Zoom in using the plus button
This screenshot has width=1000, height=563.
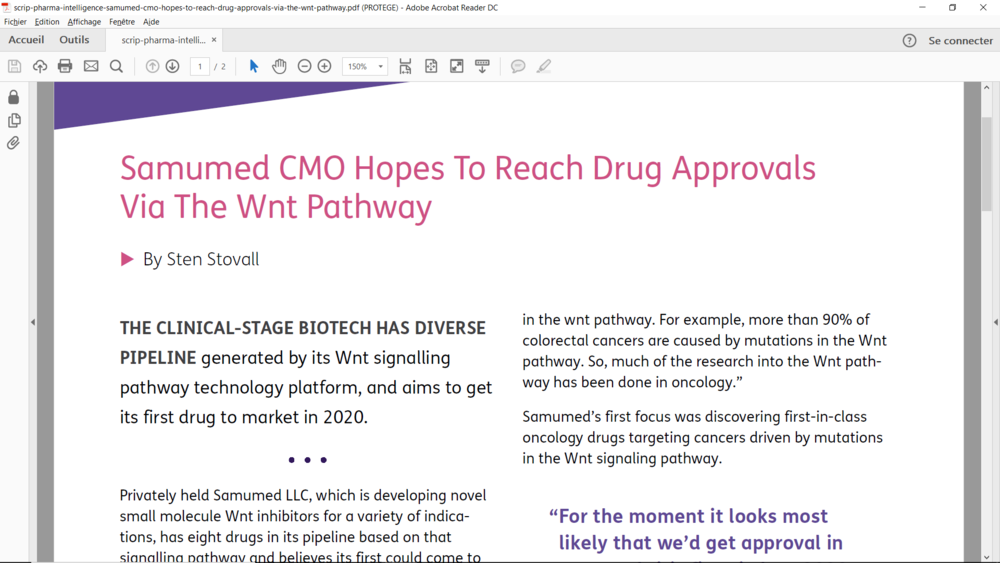click(324, 66)
